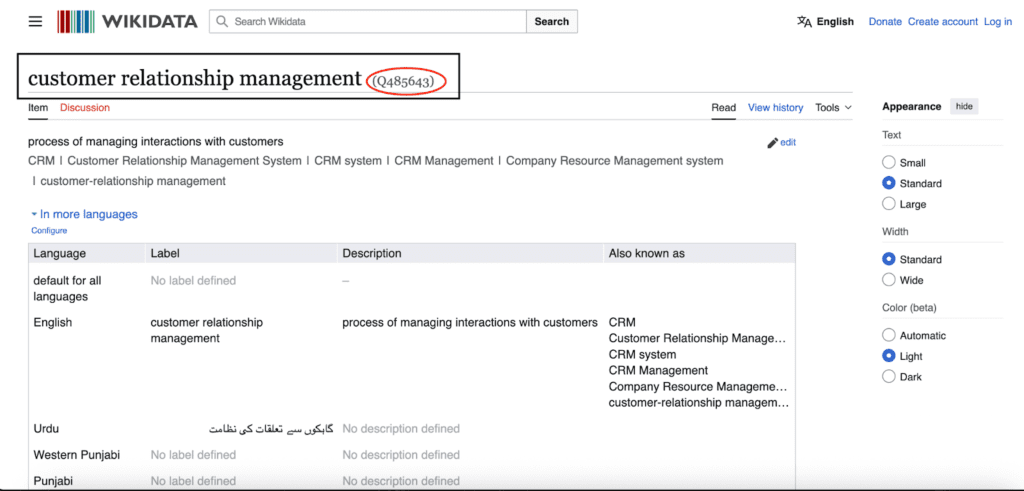Viewport: 1024px width, 491px height.
Task: Enable Dark color mode
Action: coord(889,377)
